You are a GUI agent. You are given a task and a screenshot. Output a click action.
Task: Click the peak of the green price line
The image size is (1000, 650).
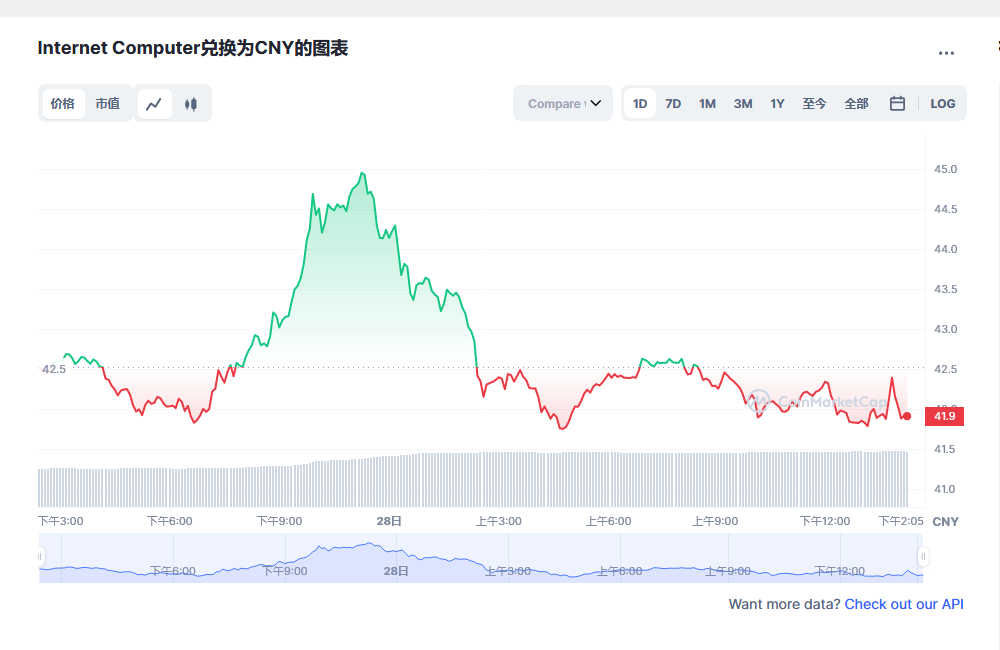pos(362,173)
